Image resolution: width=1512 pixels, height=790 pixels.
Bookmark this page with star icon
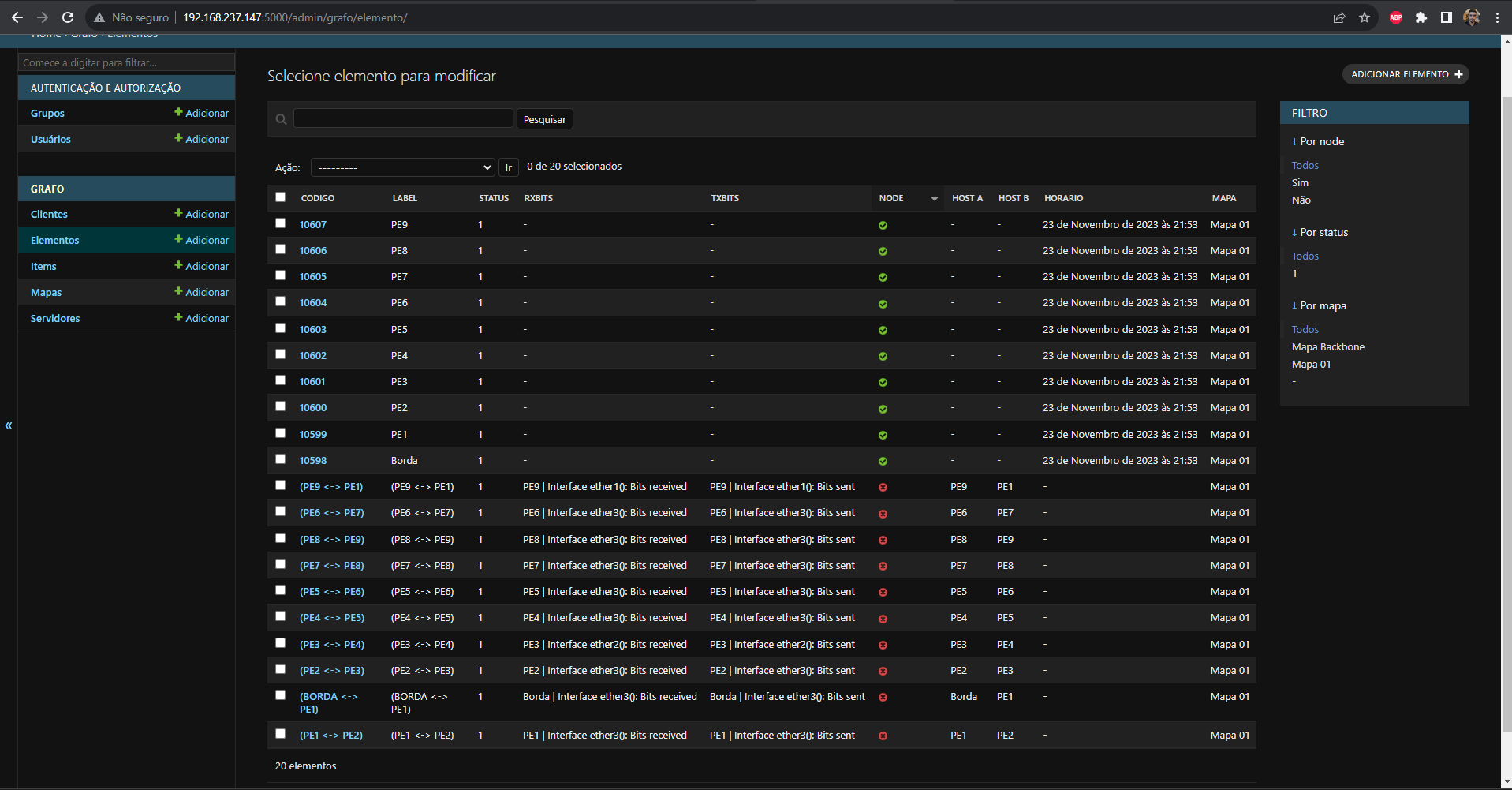pyautogui.click(x=1365, y=17)
